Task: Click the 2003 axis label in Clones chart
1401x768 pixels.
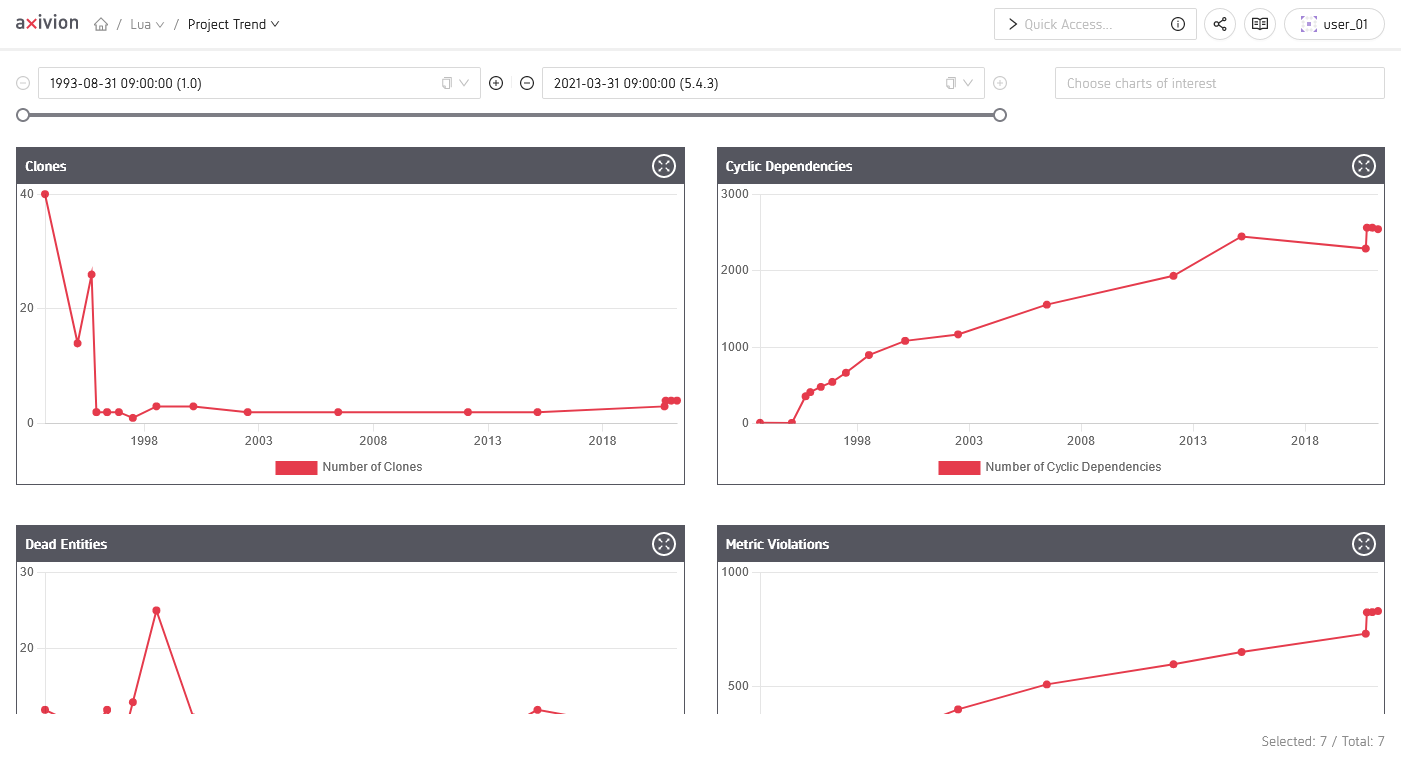Action: (258, 441)
